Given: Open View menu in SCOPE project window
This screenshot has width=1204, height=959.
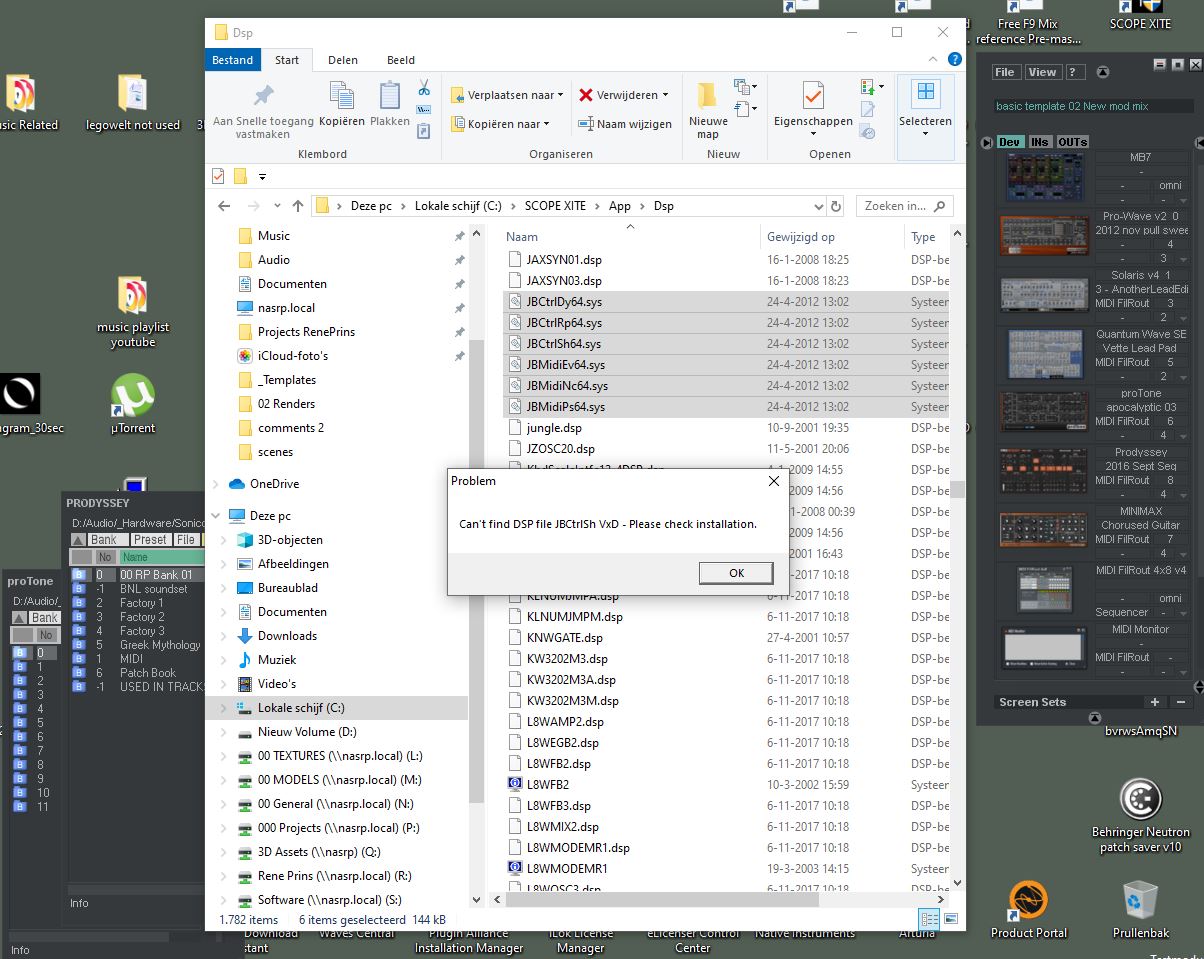Looking at the screenshot, I should 1042,72.
